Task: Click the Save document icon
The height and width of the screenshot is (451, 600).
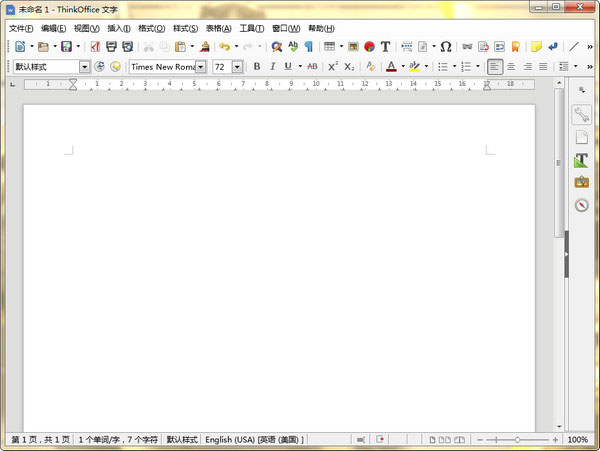Action: pos(67,47)
